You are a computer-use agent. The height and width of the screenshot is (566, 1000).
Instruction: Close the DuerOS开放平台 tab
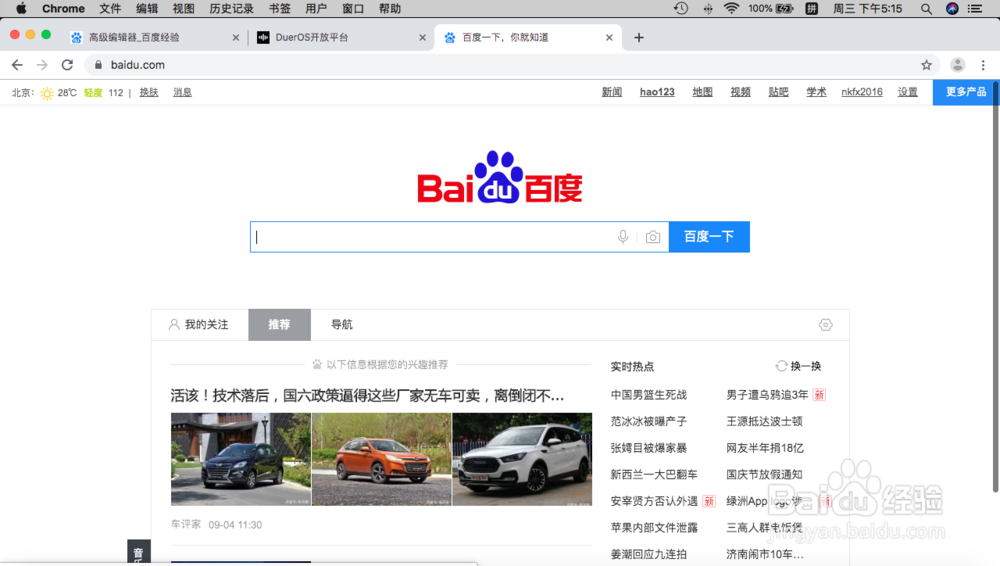point(422,38)
